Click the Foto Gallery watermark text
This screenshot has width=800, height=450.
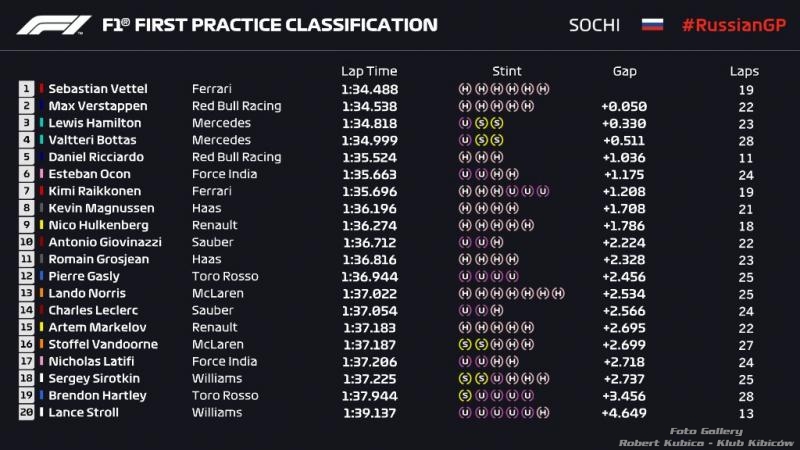coord(706,431)
